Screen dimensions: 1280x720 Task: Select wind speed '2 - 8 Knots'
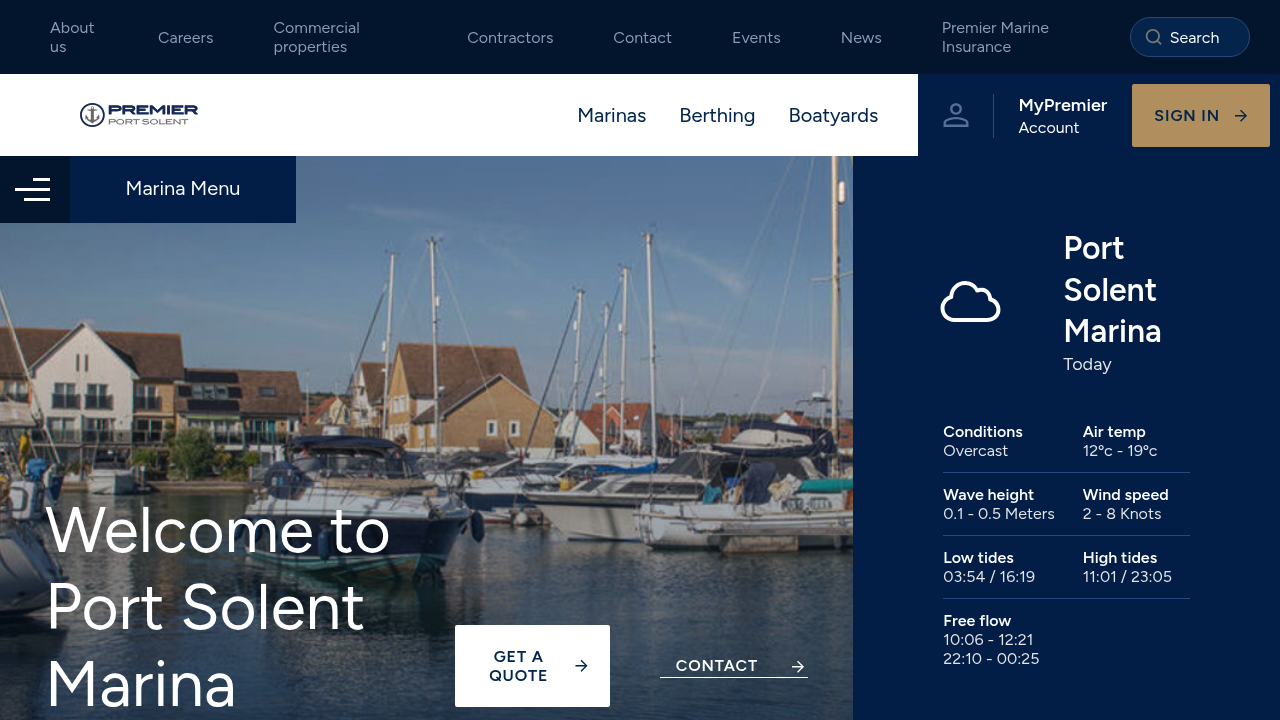(1122, 514)
